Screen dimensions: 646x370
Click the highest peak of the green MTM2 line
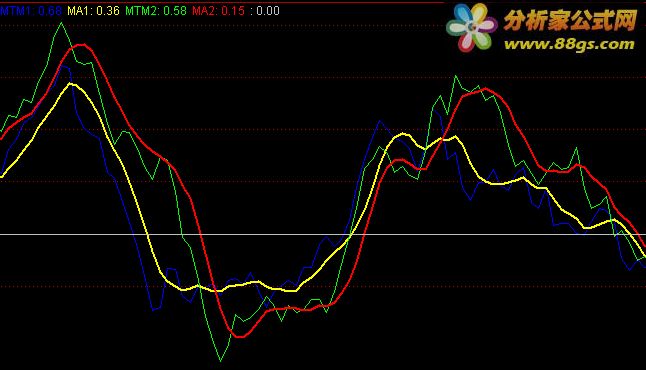[x=61, y=23]
